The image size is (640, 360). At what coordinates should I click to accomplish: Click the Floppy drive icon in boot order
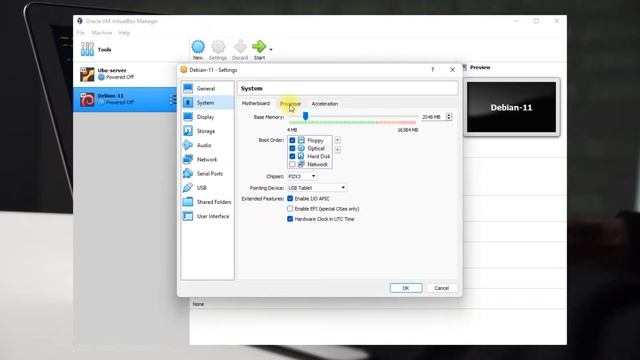pos(301,140)
